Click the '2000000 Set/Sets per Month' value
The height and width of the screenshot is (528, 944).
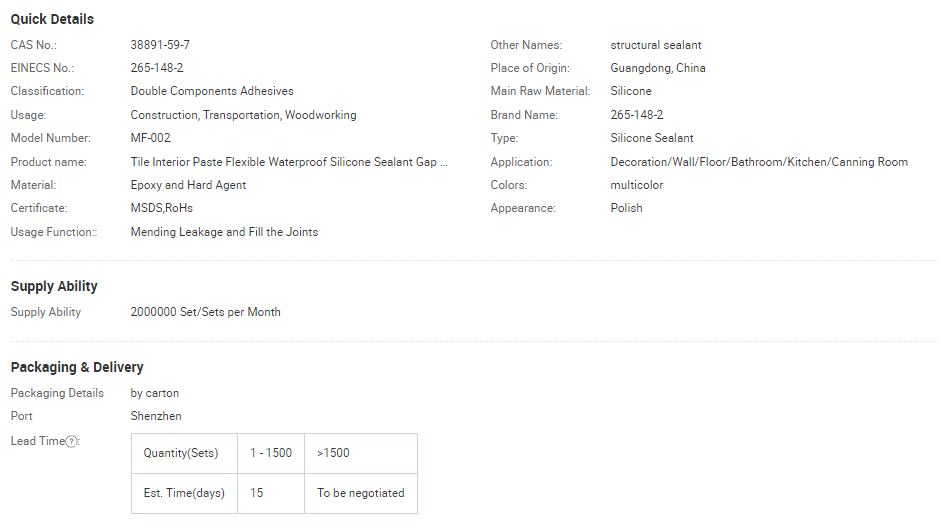[x=205, y=312]
